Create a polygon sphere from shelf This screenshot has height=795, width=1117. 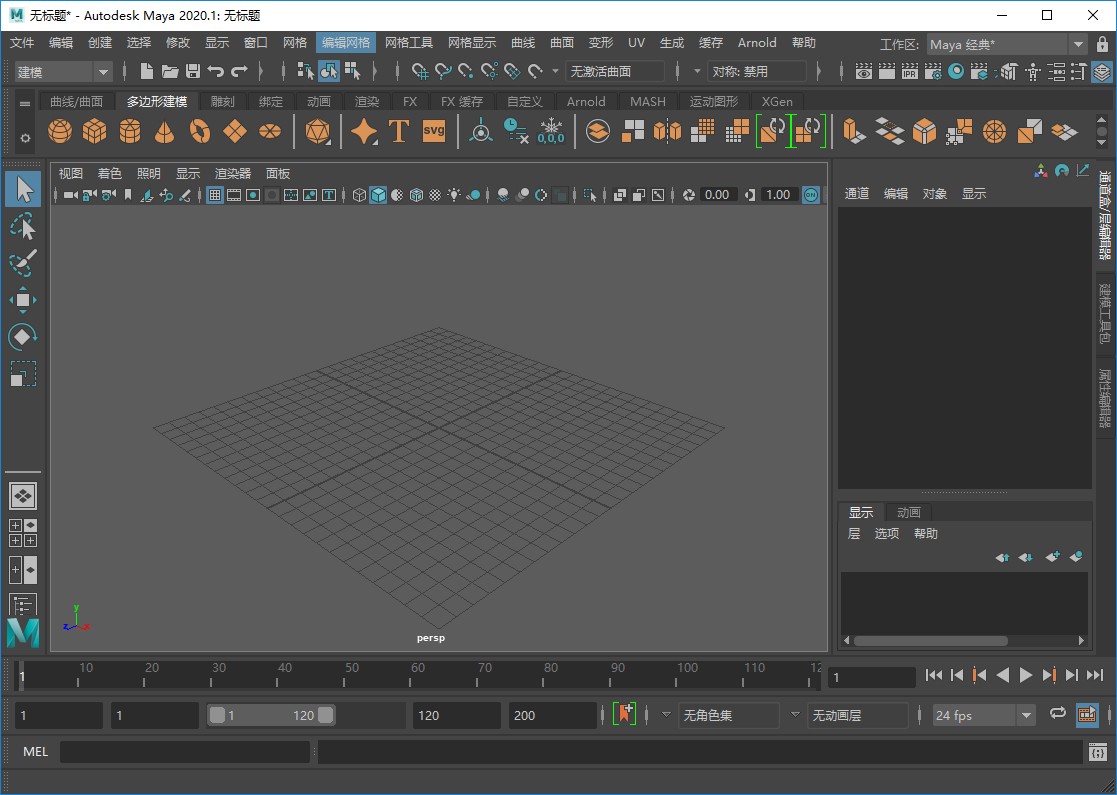coord(60,132)
